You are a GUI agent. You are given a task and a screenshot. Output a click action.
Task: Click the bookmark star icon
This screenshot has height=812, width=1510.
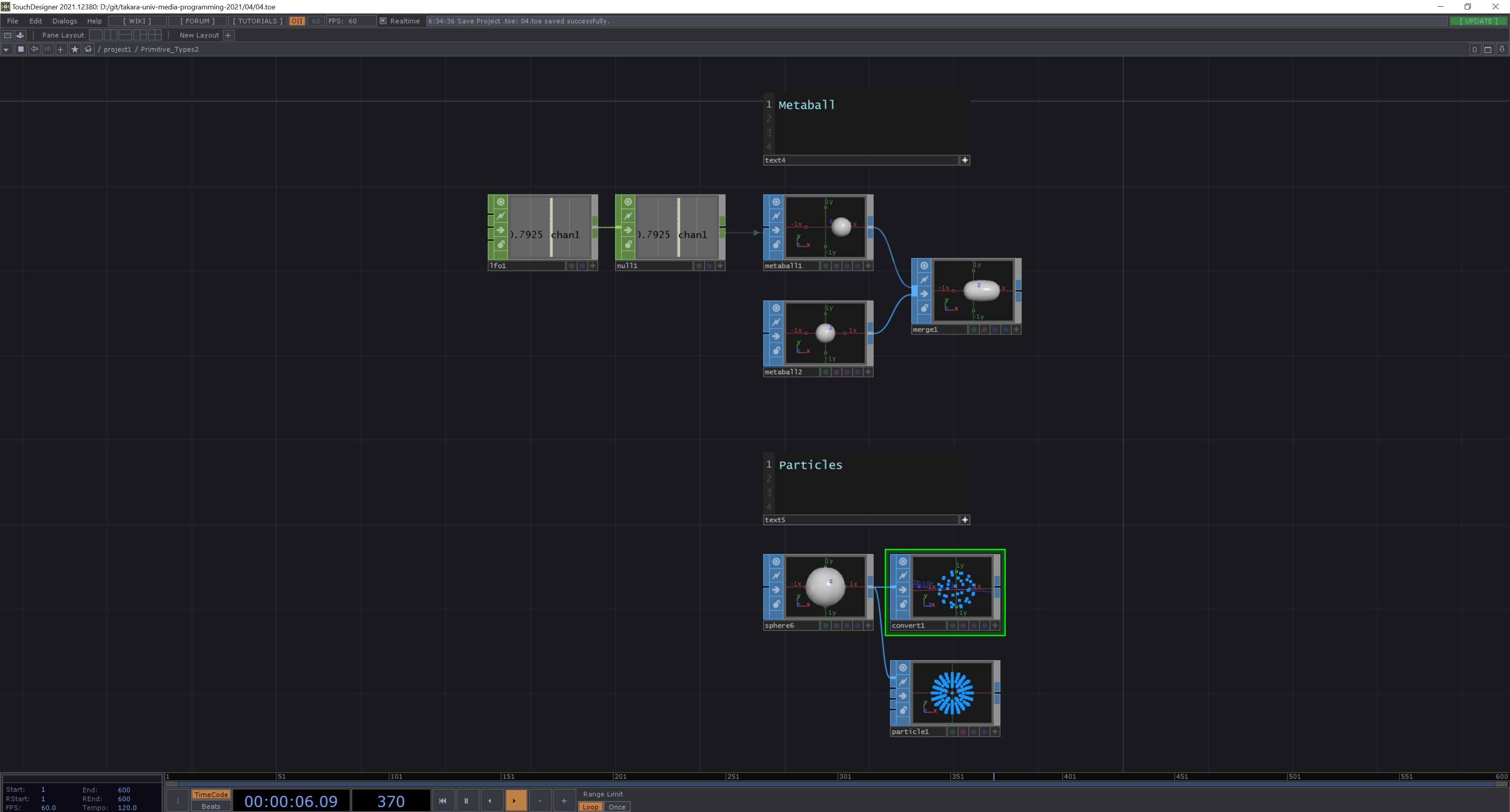pos(74,49)
